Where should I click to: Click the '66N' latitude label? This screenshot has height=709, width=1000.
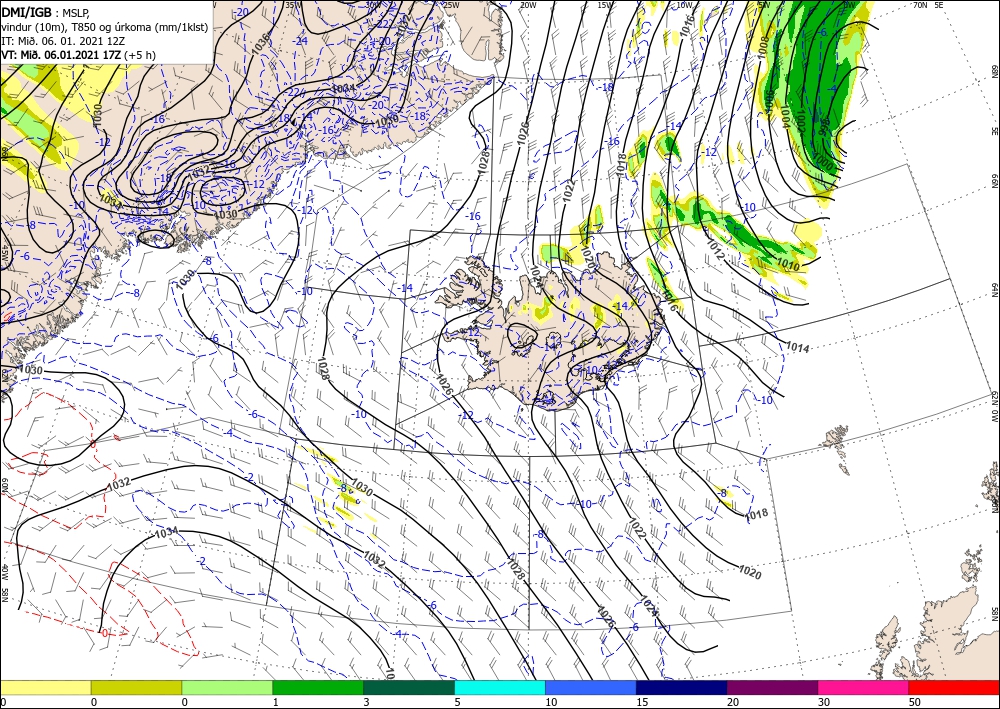(x=994, y=181)
